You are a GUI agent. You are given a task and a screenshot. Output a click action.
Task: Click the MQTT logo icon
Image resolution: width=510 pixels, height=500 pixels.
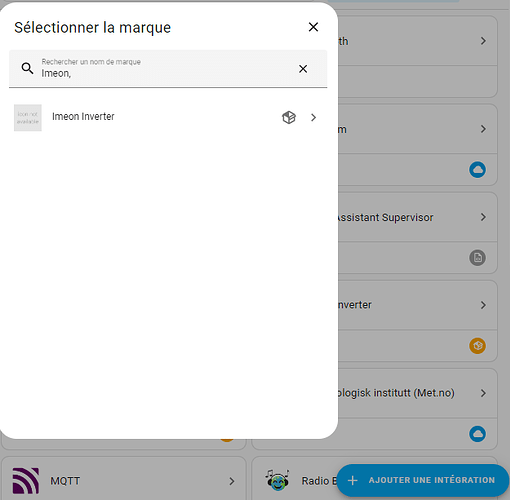26,481
